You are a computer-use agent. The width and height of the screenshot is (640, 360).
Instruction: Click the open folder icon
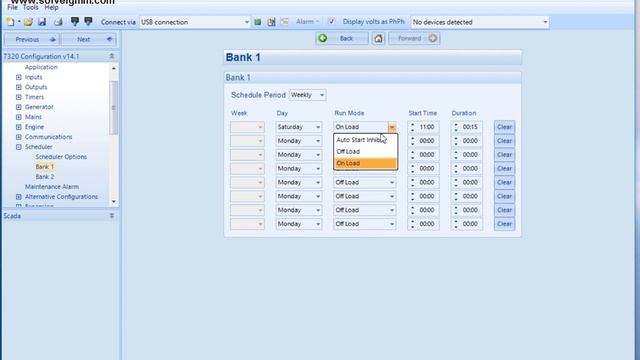coord(28,22)
